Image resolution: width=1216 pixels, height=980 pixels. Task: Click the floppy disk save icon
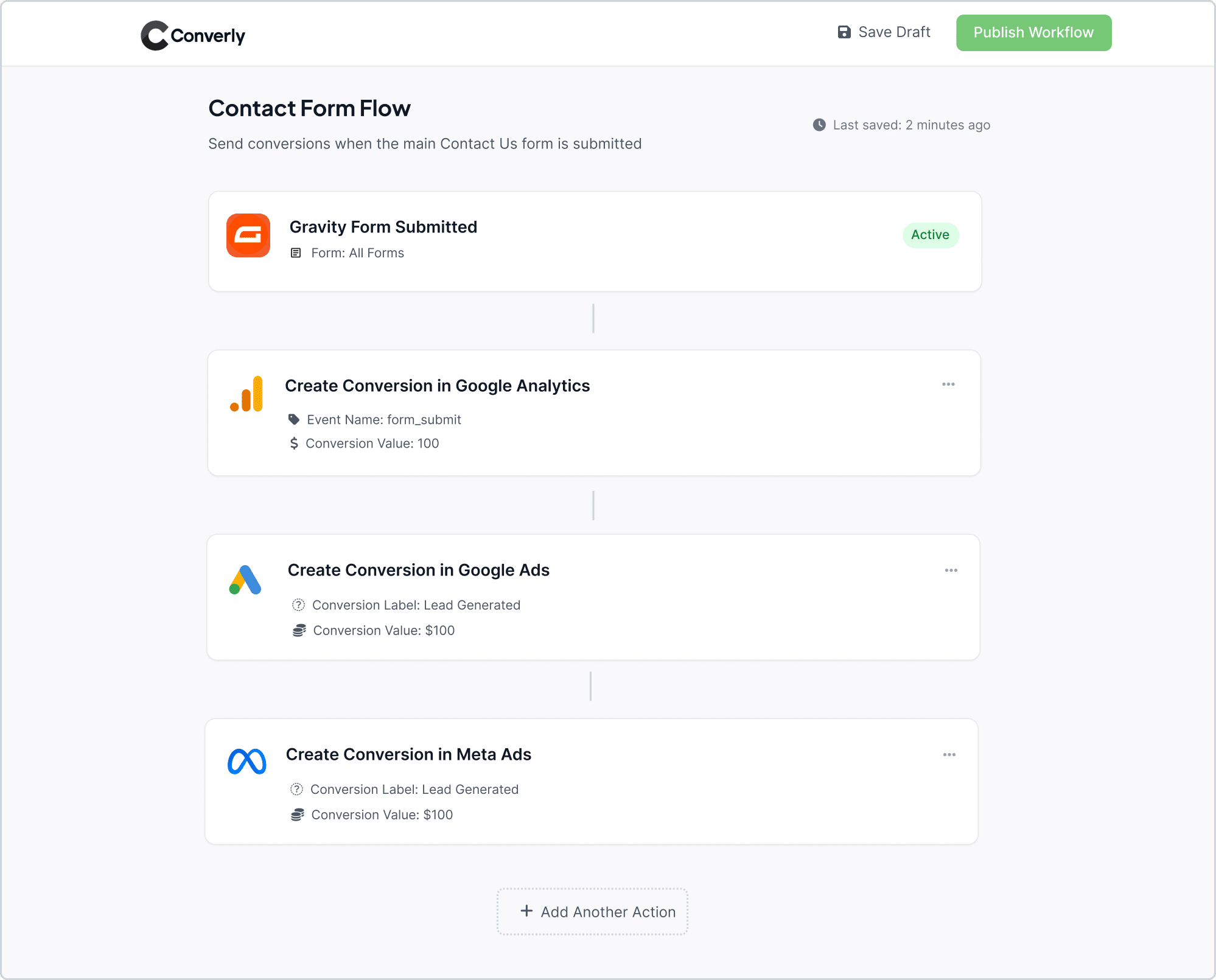(844, 32)
